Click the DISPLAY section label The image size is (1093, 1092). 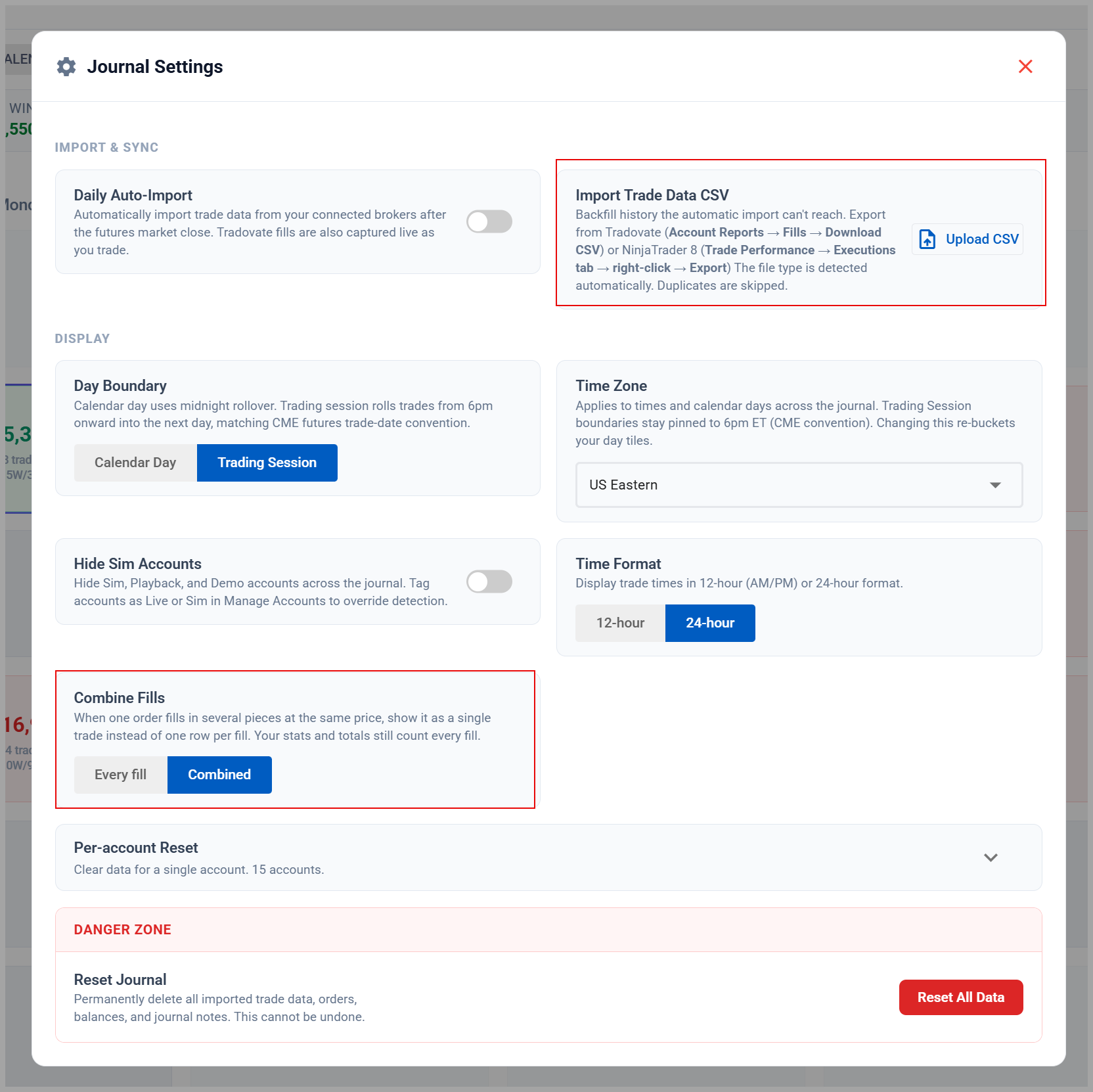(82, 338)
